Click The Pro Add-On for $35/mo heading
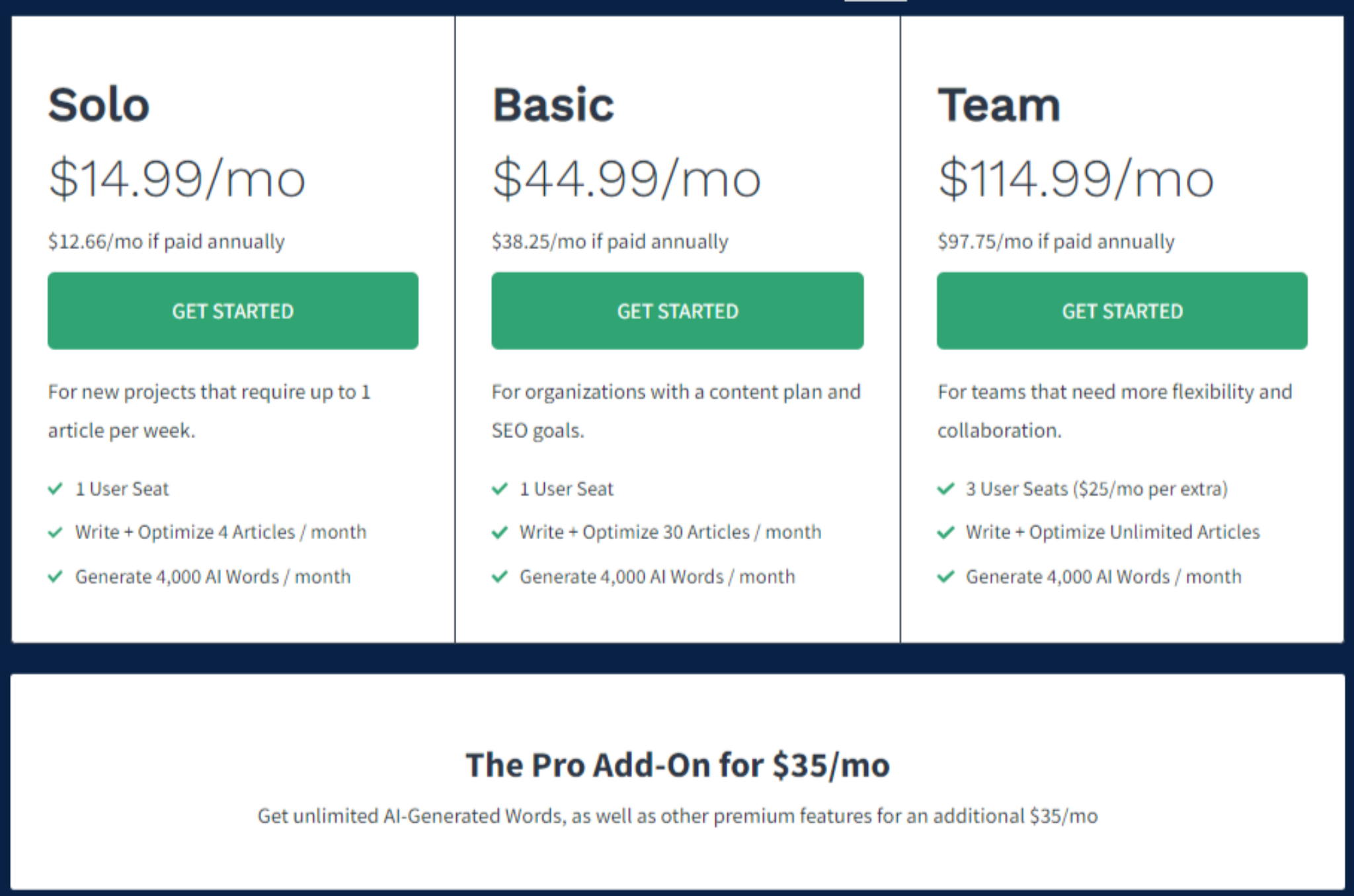Screen dimensions: 1354x896 point(678,765)
